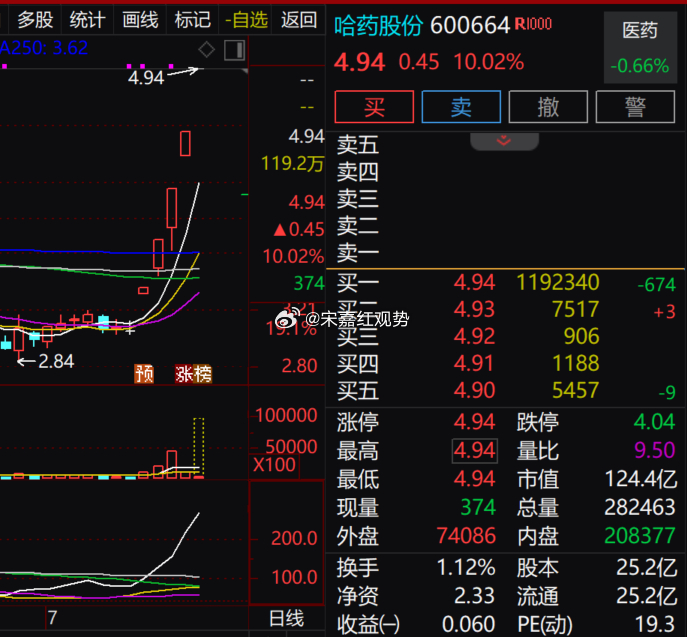Image resolution: width=687 pixels, height=637 pixels.
Task: Click the 收益 value 0.060
Action: coord(468,624)
